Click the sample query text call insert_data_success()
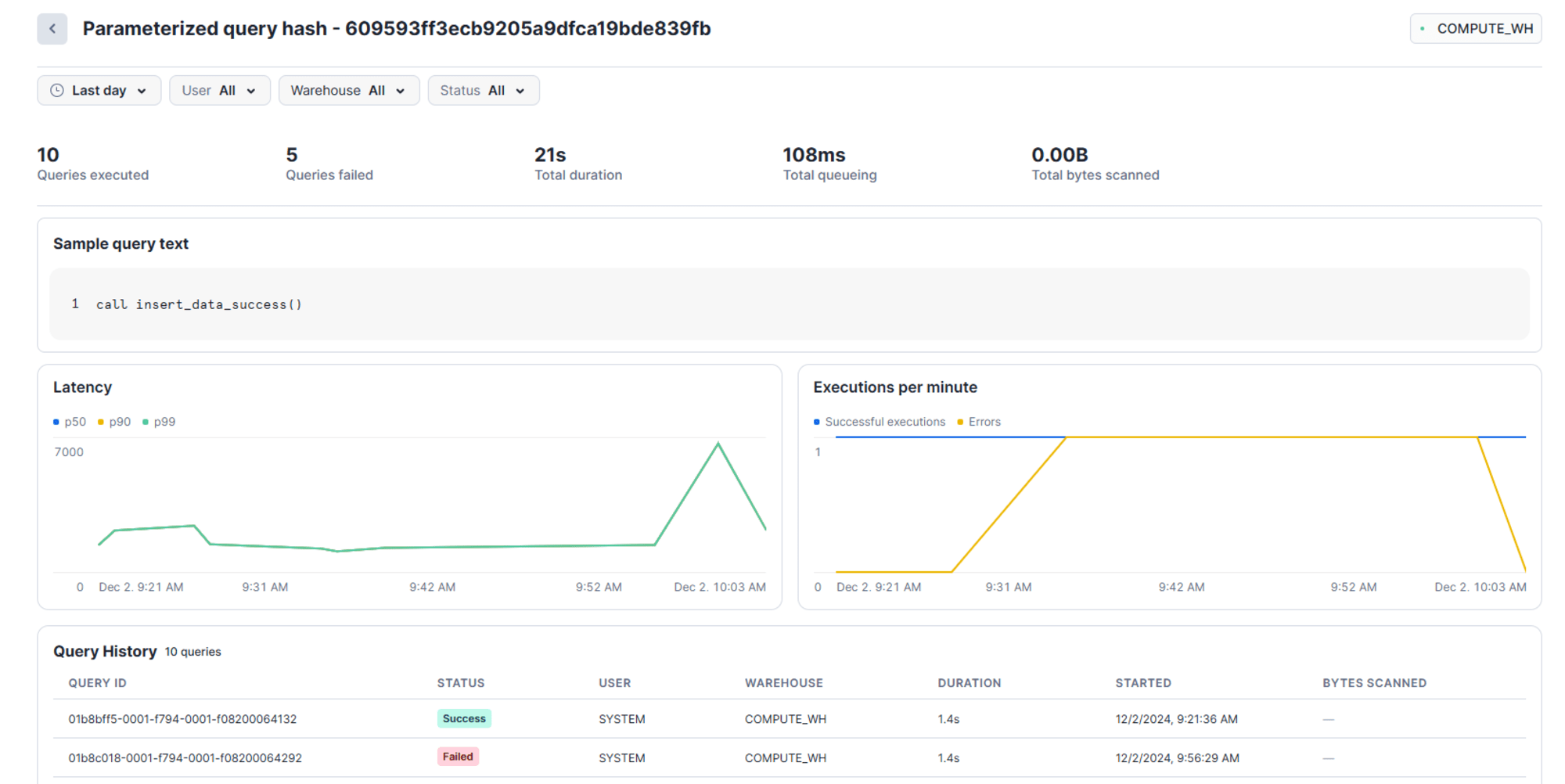Screen dimensions: 1565x784 [199, 304]
